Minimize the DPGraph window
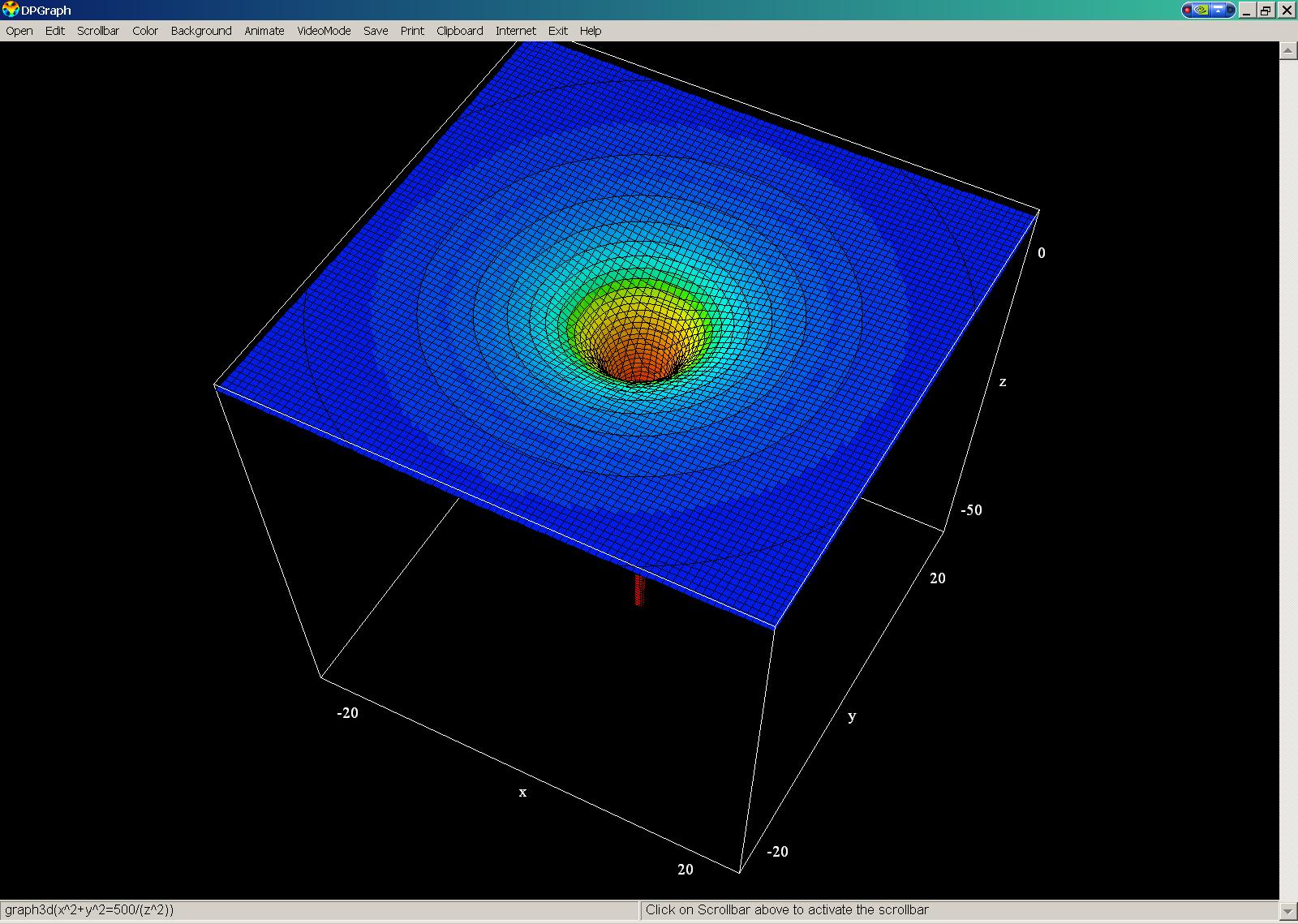Image resolution: width=1298 pixels, height=924 pixels. pos(1247,10)
